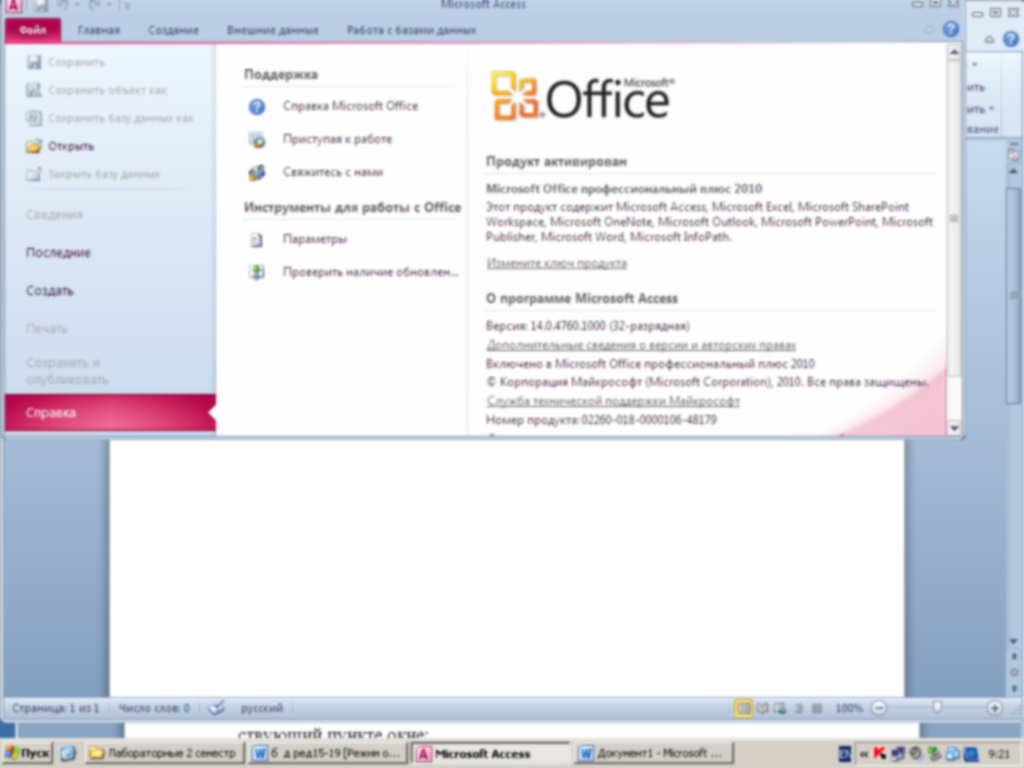Click Число слов: 0 status indicator
Image resolution: width=1024 pixels, height=768 pixels.
pos(154,708)
